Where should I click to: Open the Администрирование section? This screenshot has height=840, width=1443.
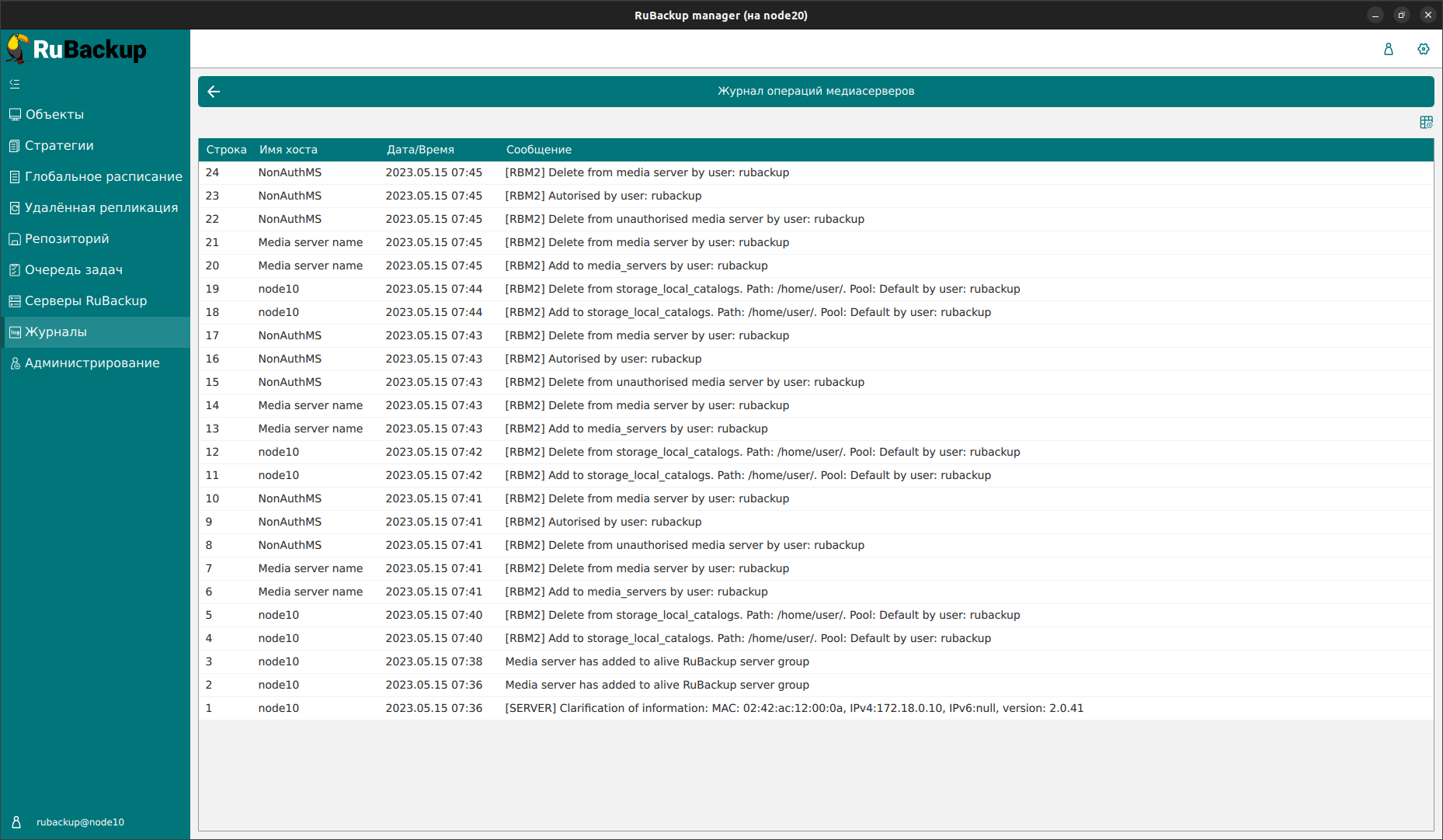(92, 363)
